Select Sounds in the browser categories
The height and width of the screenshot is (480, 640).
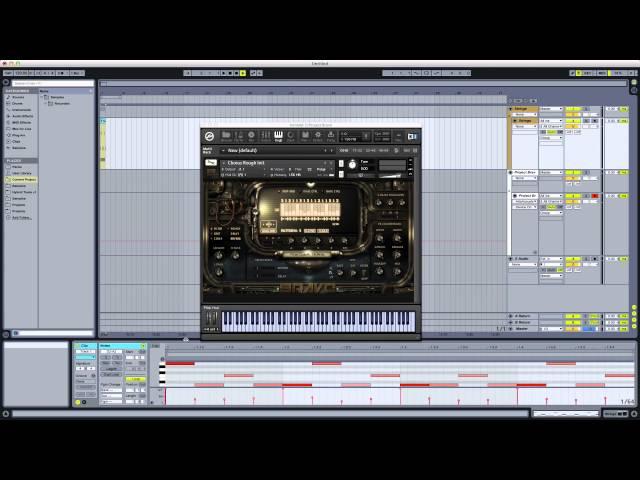tap(18, 97)
